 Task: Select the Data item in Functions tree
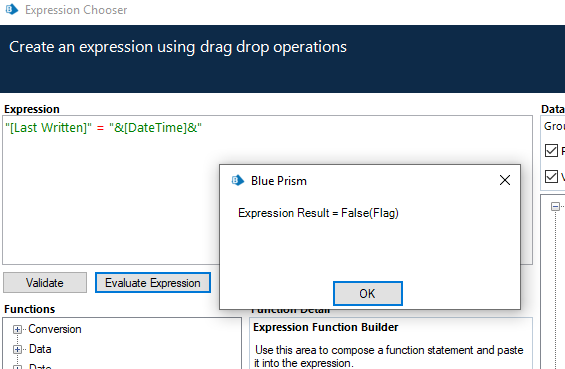coord(40,349)
